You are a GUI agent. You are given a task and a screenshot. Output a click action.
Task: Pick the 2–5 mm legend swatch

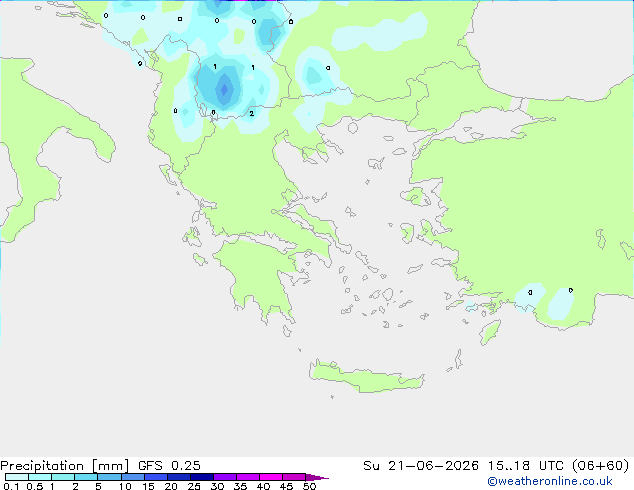click(x=86, y=477)
